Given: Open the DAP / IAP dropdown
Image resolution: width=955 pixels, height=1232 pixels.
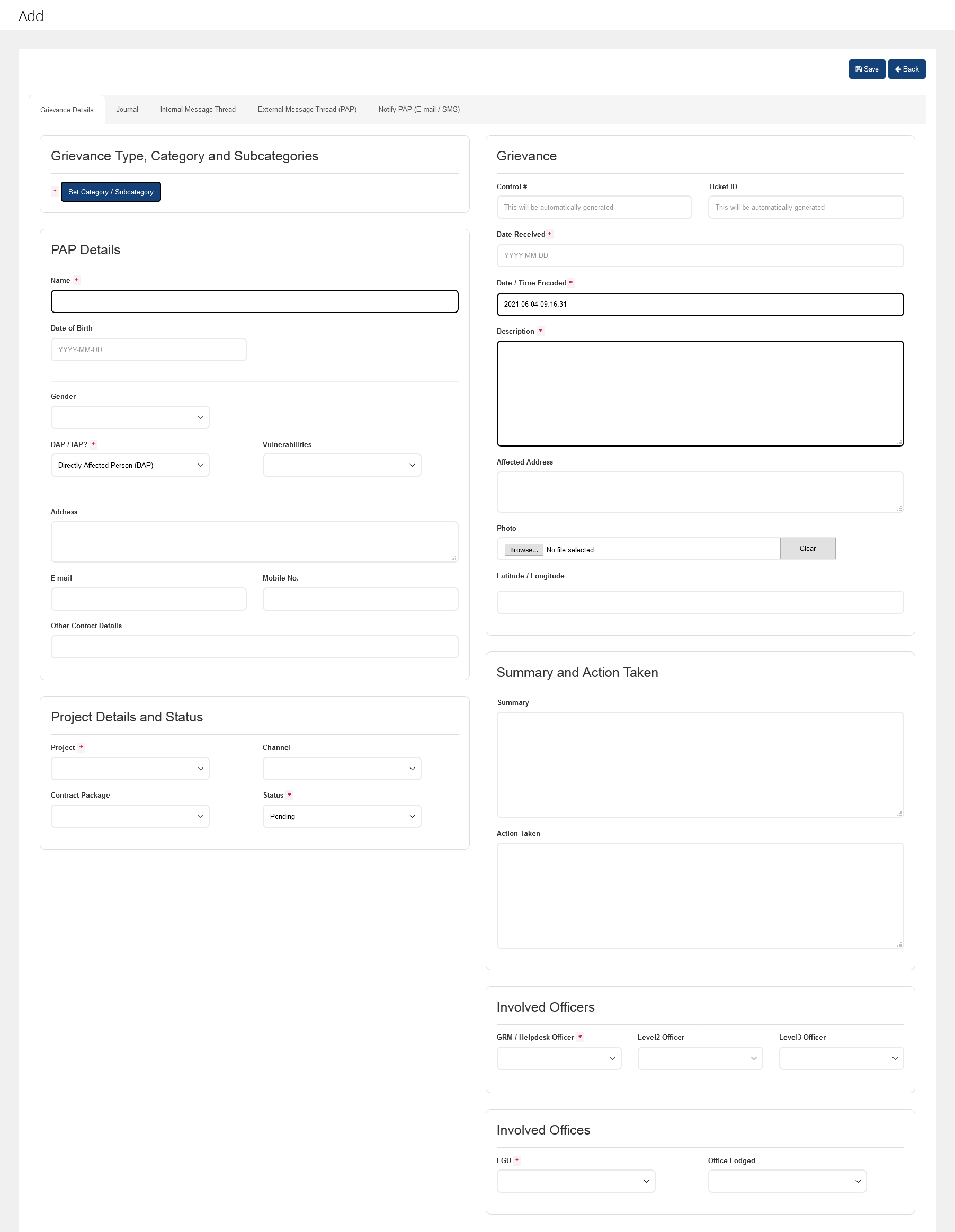Looking at the screenshot, I should click(130, 466).
